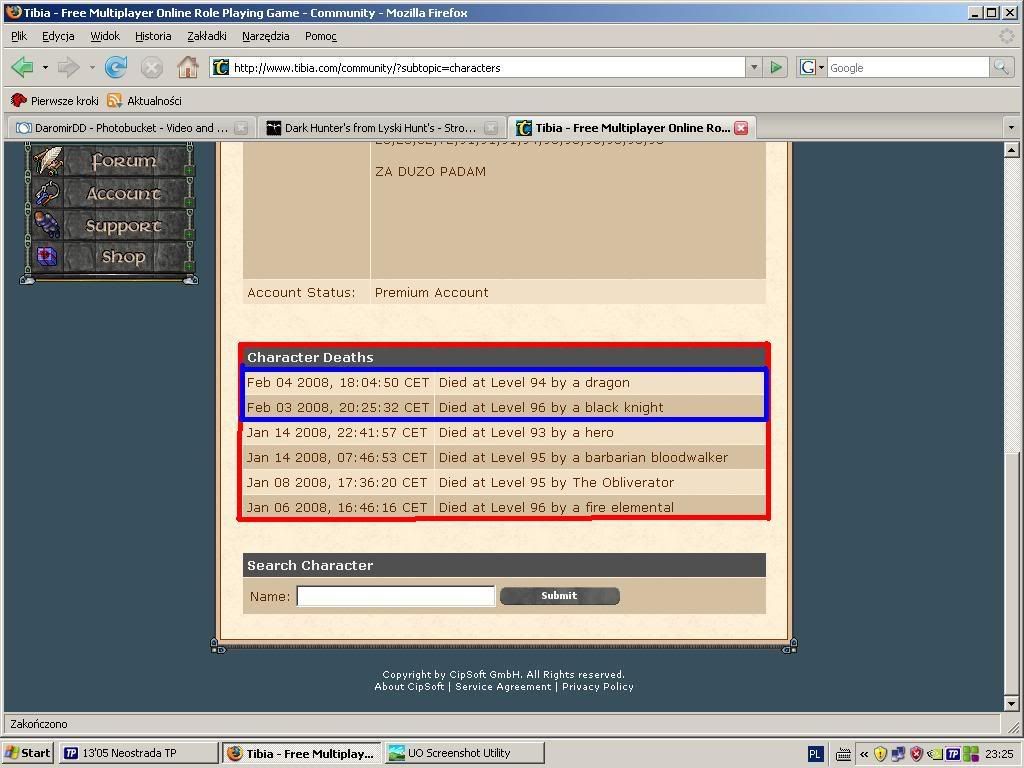Click the Tibia site icon in address bar
This screenshot has height=768, width=1024.
tap(221, 67)
